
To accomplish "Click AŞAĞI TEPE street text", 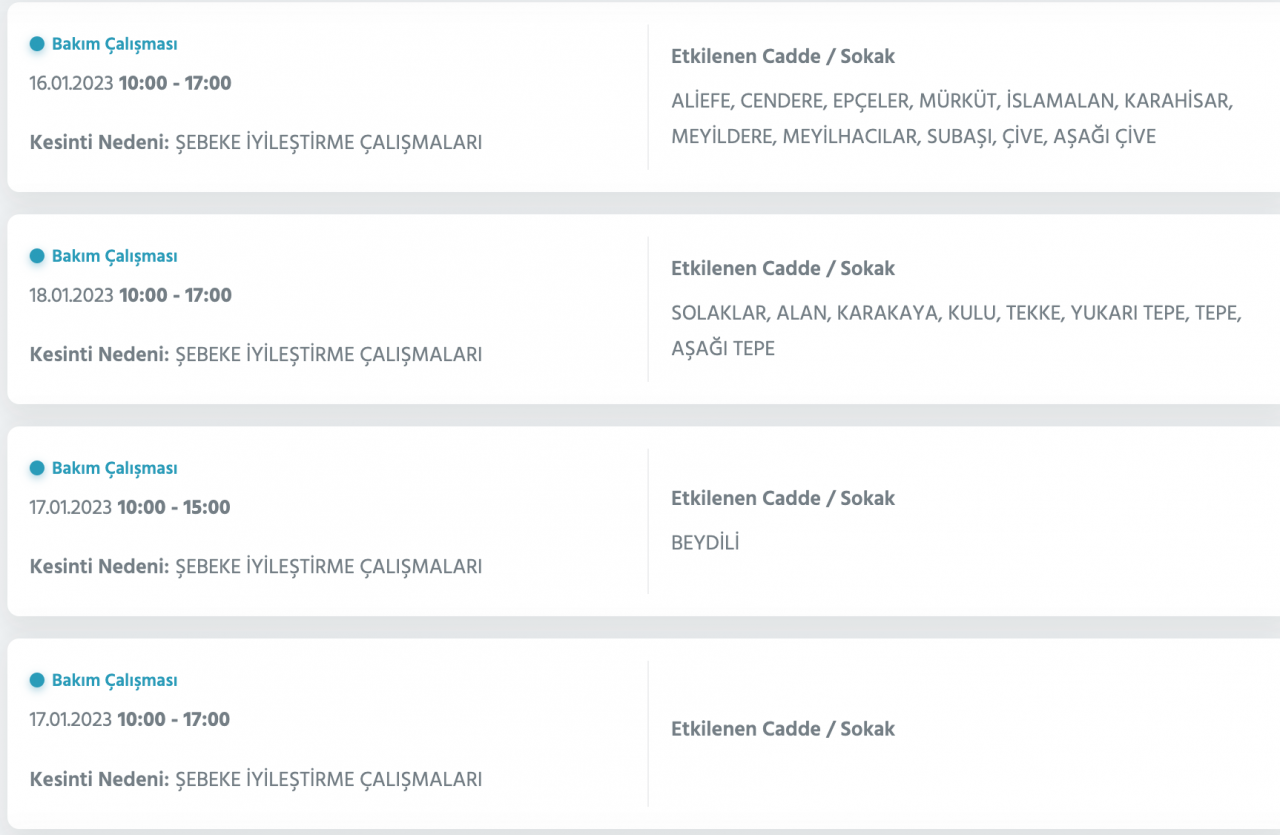I will coord(723,349).
